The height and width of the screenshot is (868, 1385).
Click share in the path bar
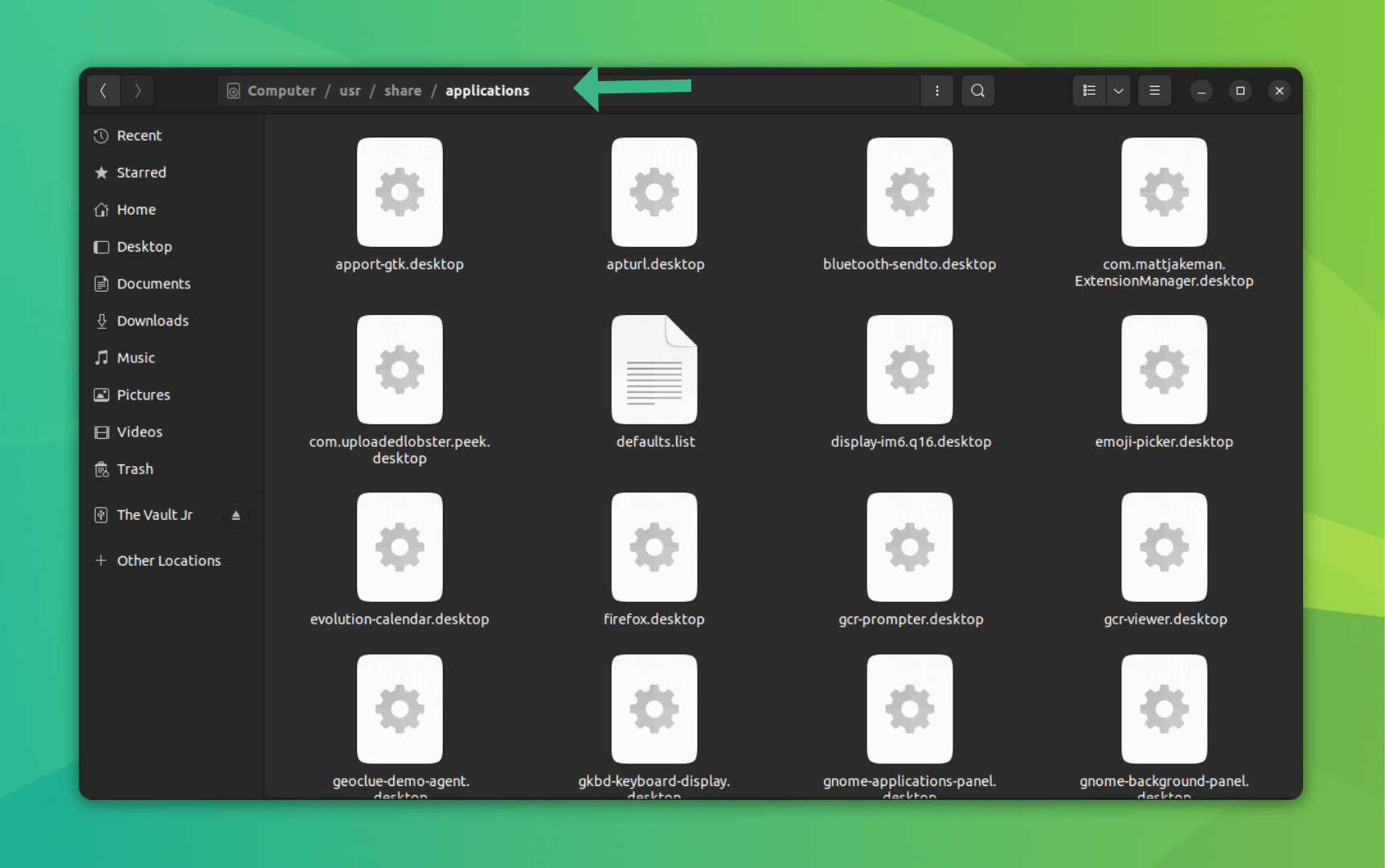click(x=403, y=90)
